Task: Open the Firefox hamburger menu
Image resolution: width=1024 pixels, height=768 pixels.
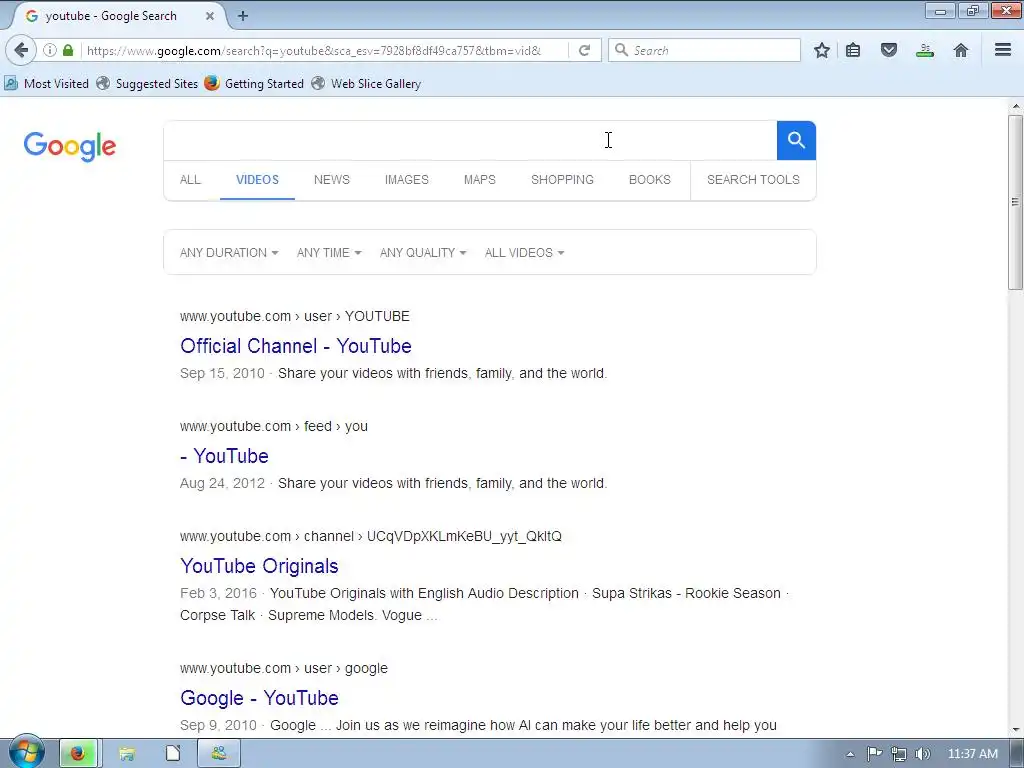Action: tap(1003, 50)
